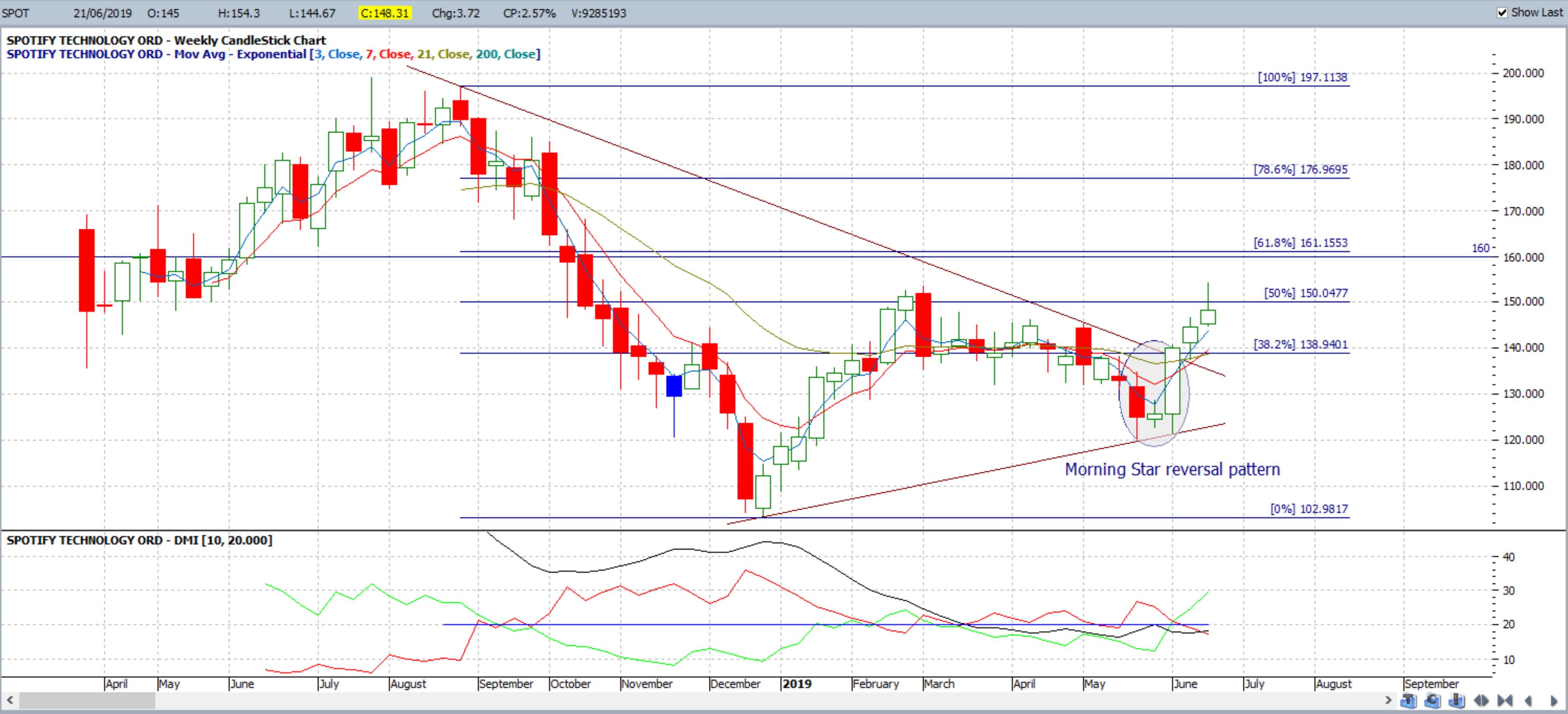Click the high value H:154.3
This screenshot has width=1568, height=714.
(x=239, y=13)
